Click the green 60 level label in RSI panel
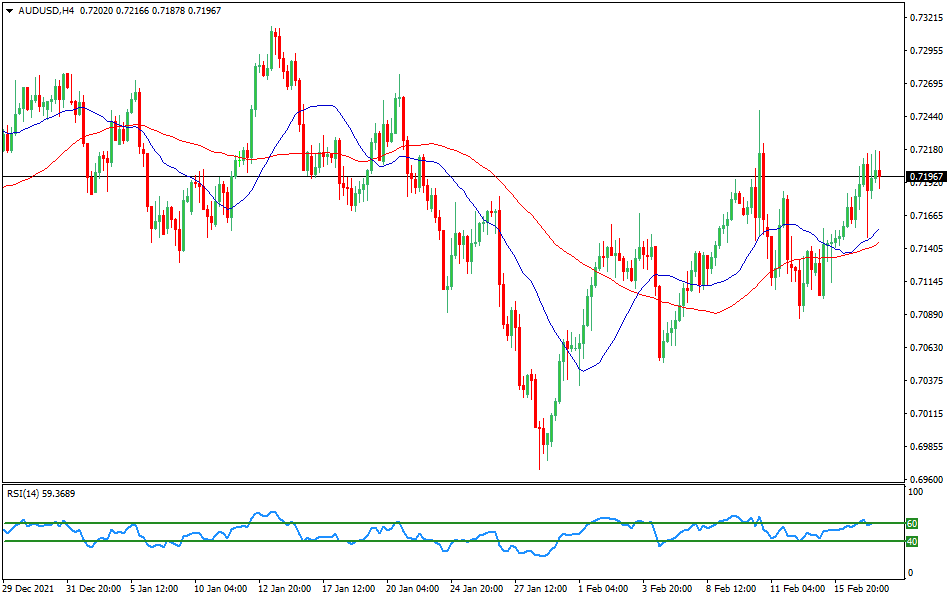The image size is (950, 600). tap(912, 522)
